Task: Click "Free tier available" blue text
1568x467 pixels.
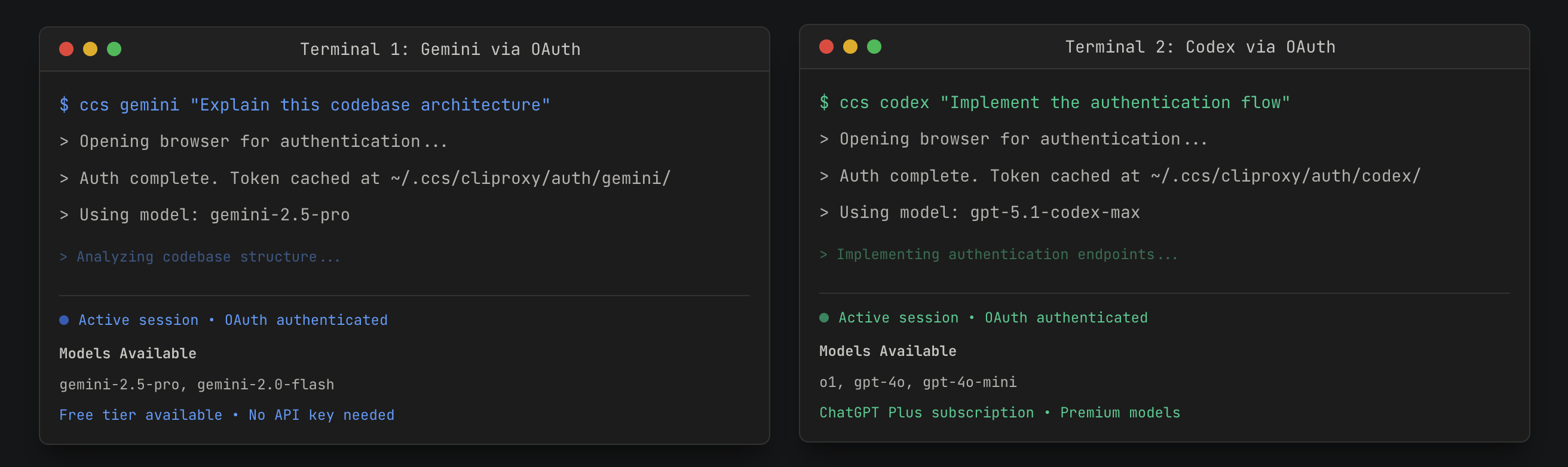Action: click(x=140, y=414)
